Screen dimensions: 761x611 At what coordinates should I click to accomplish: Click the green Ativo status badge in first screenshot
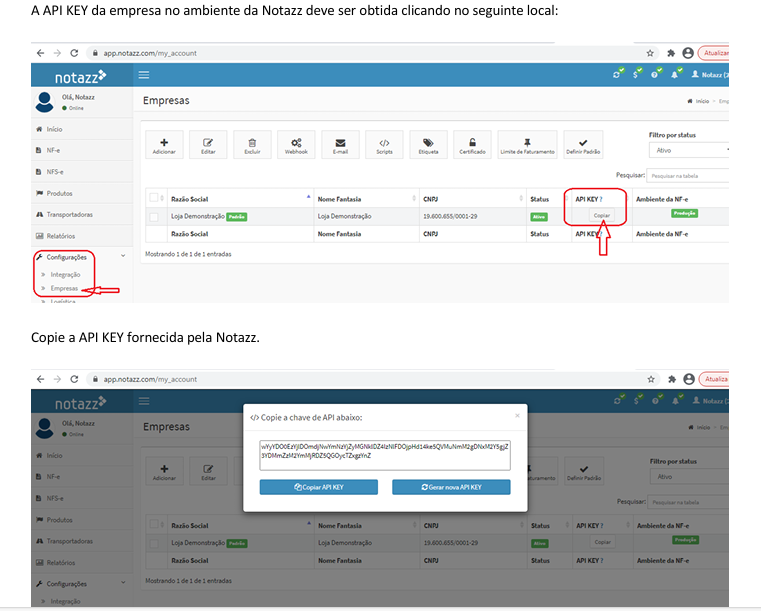(539, 217)
